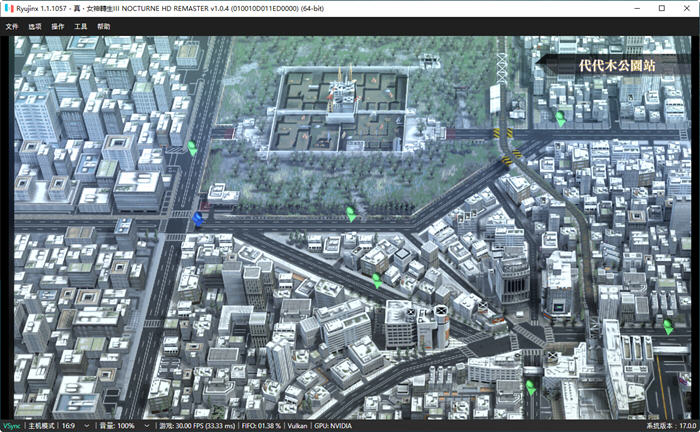The height and width of the screenshot is (432, 700).
Task: Click the FIFO: 01.38 % readout
Action: click(262, 426)
